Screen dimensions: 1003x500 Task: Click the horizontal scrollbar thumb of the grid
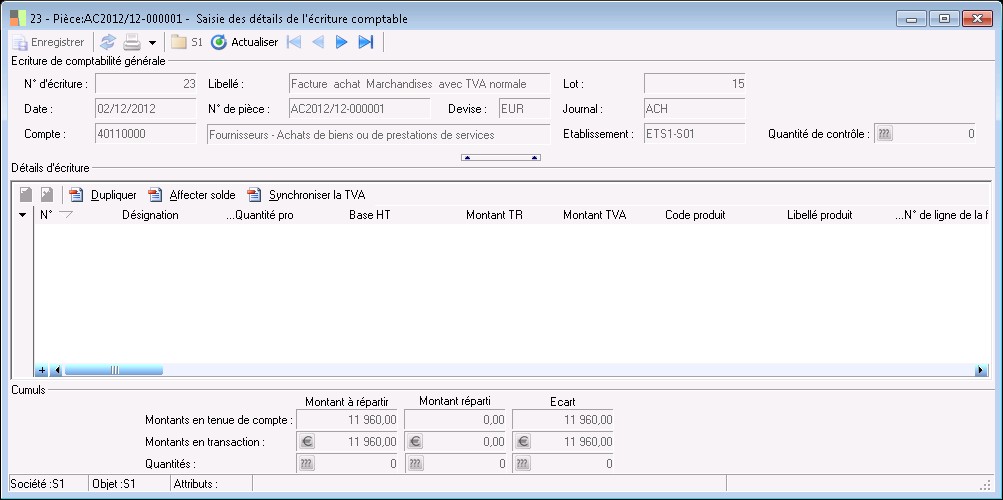(x=113, y=370)
